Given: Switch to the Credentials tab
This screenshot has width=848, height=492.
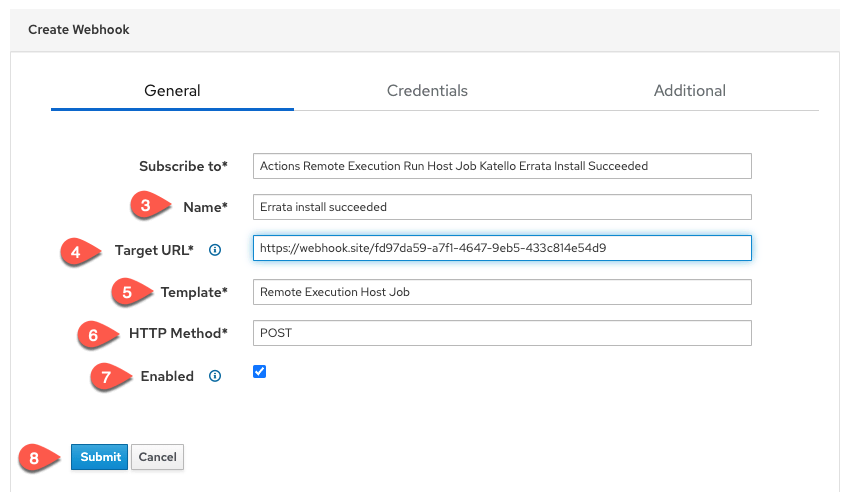Looking at the screenshot, I should coord(427,90).
